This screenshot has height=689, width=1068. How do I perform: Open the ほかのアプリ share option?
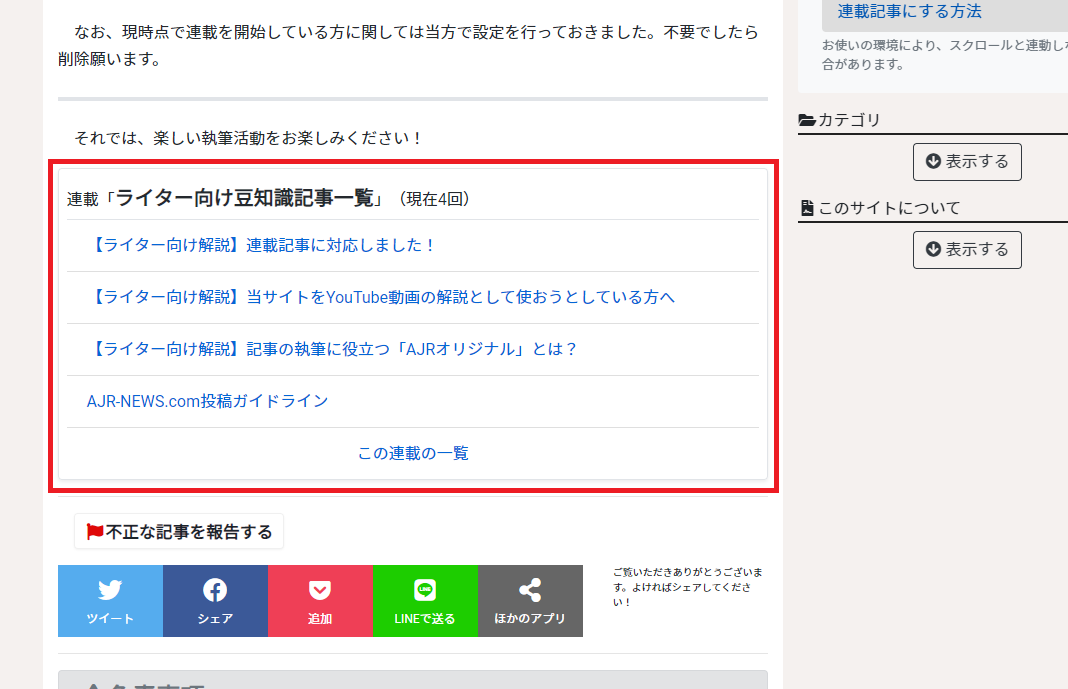530,601
